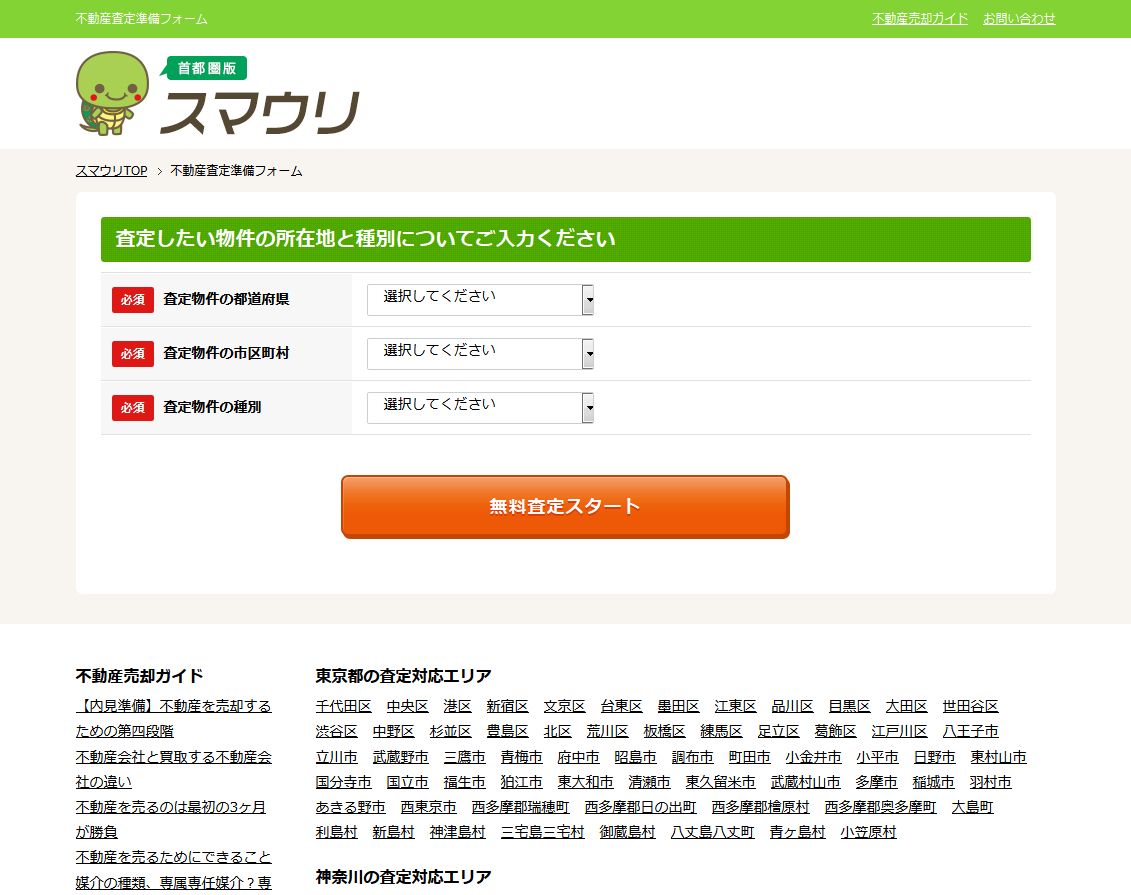1131x895 pixels.
Task: Click the 無料査定スタート button
Action: tap(566, 506)
